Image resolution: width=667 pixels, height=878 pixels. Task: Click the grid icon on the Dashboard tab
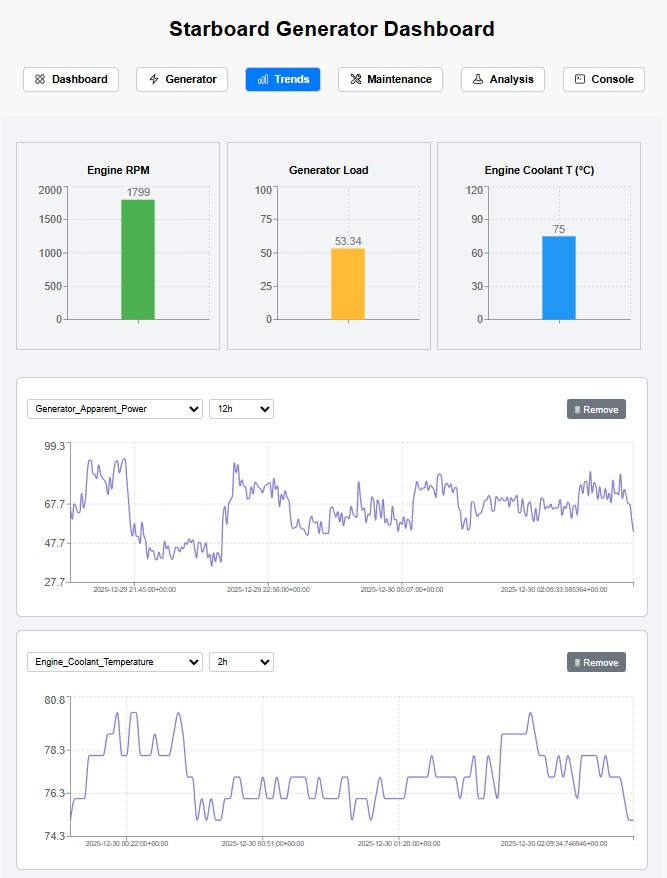click(x=40, y=79)
